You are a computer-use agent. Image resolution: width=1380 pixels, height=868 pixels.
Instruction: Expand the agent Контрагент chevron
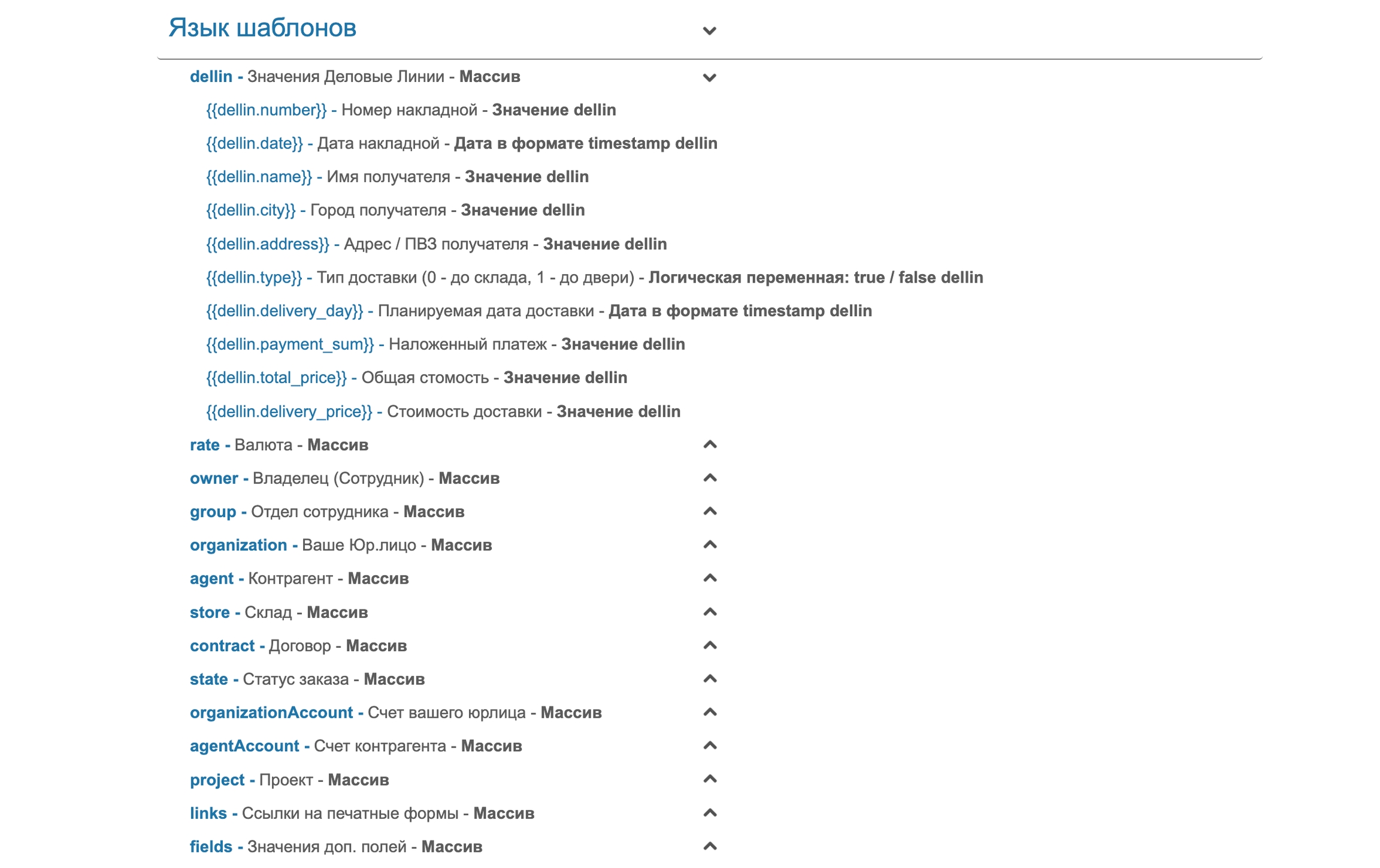tap(709, 579)
